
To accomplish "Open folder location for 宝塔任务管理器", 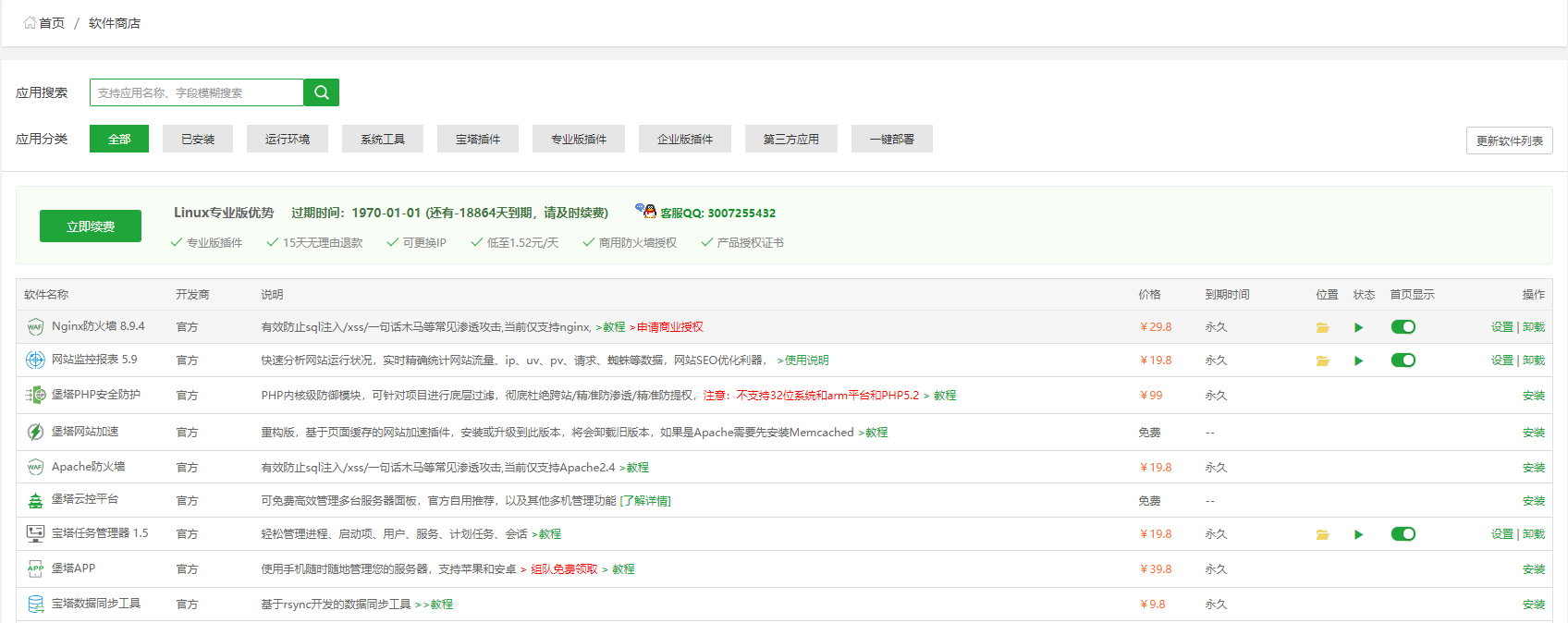I will (x=1323, y=534).
